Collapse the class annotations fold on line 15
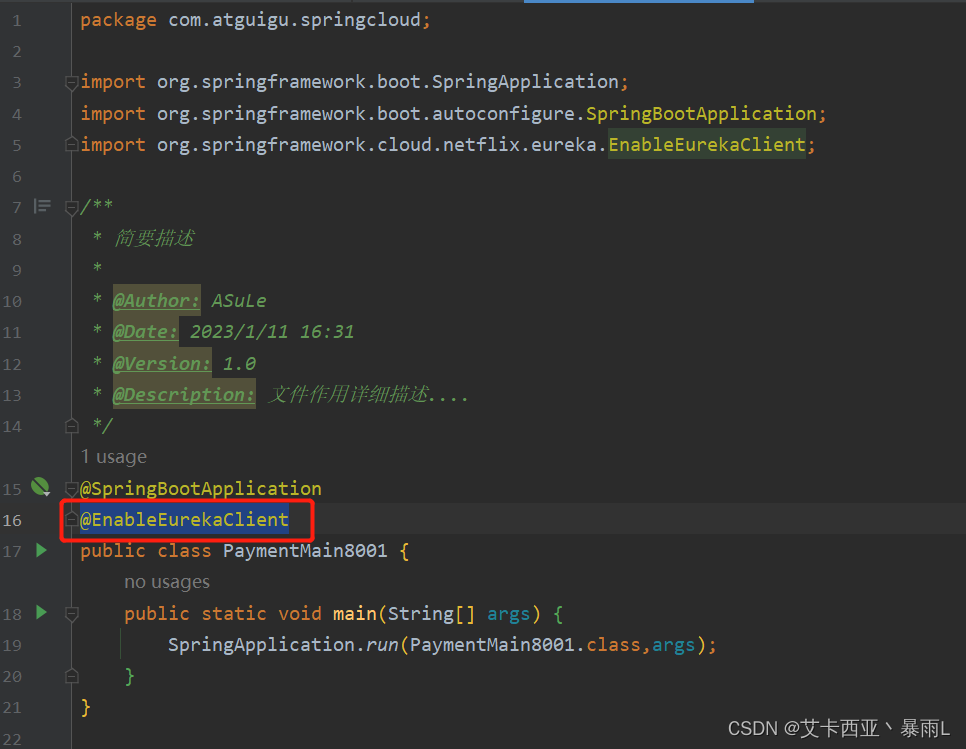966x749 pixels. coord(71,489)
